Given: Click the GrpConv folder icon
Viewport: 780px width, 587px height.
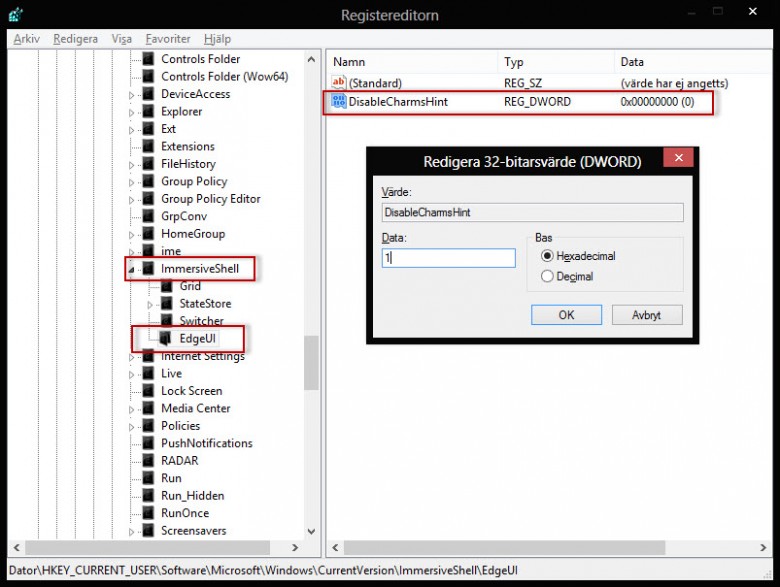Looking at the screenshot, I should 149,216.
